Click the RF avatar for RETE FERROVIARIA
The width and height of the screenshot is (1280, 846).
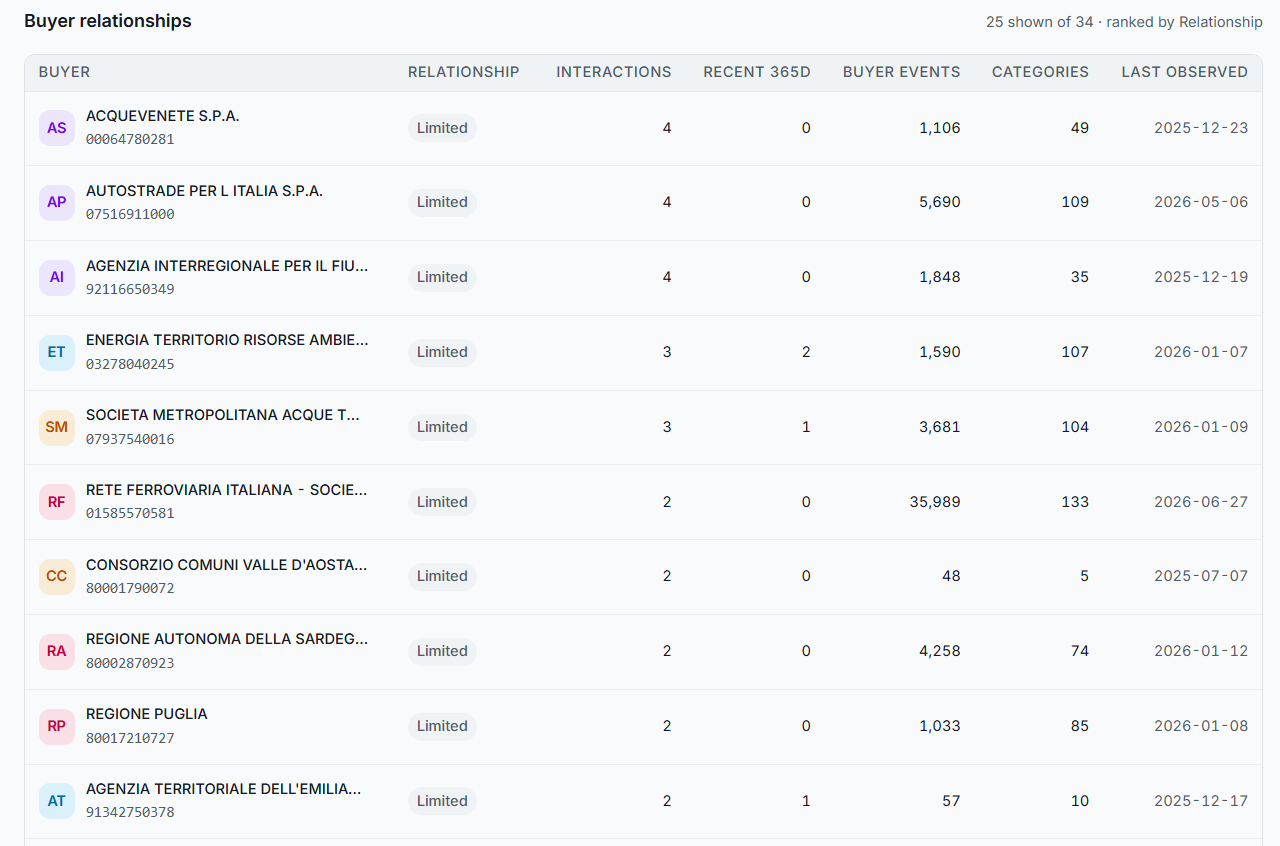click(x=57, y=502)
